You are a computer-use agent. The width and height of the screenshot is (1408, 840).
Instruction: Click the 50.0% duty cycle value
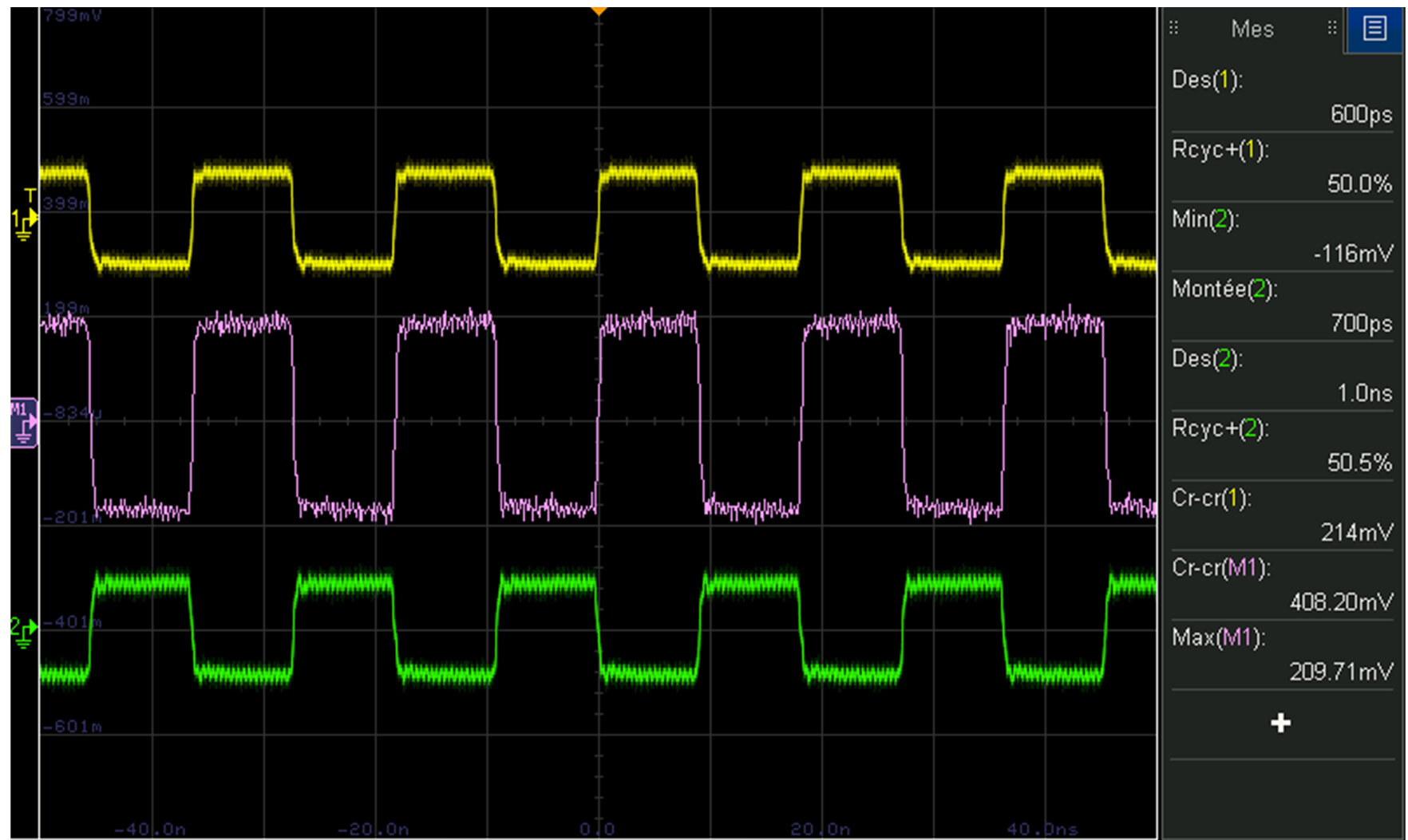pos(1359,184)
